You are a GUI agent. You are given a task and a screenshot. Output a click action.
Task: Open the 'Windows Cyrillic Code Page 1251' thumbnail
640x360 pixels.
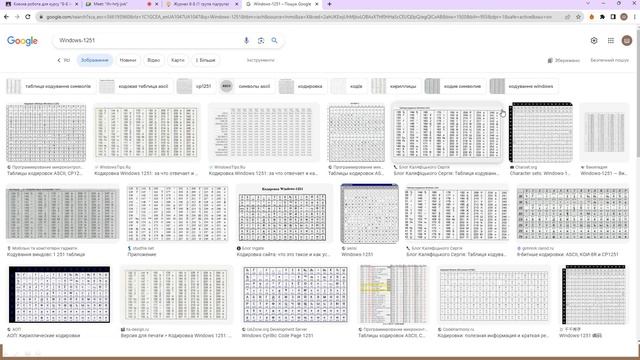(x=296, y=295)
